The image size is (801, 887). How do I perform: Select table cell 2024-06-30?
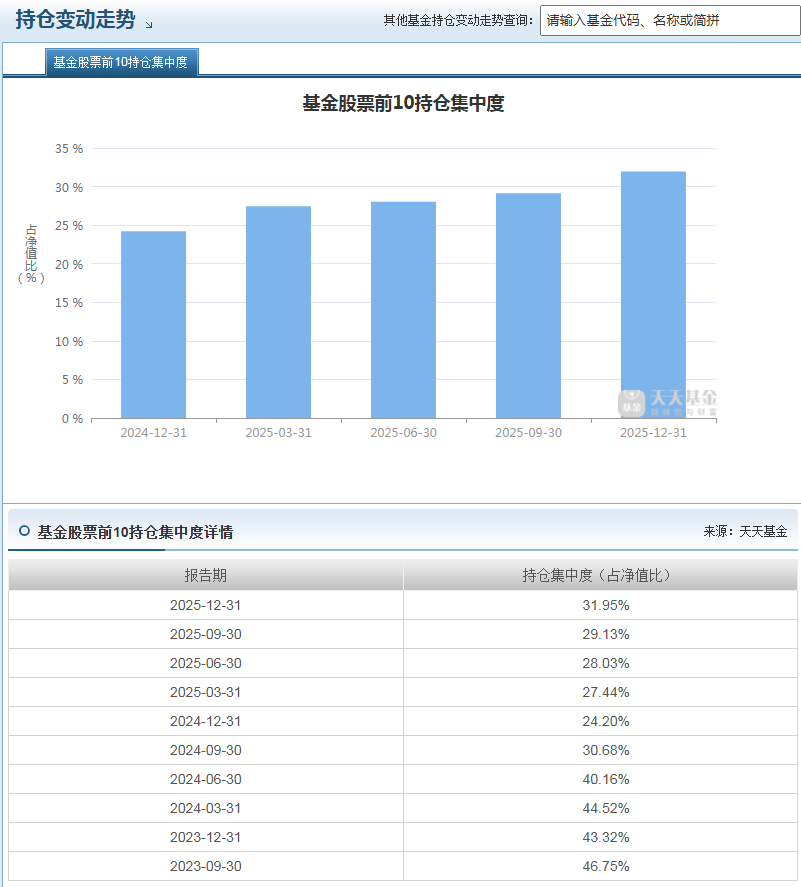pyautogui.click(x=206, y=780)
